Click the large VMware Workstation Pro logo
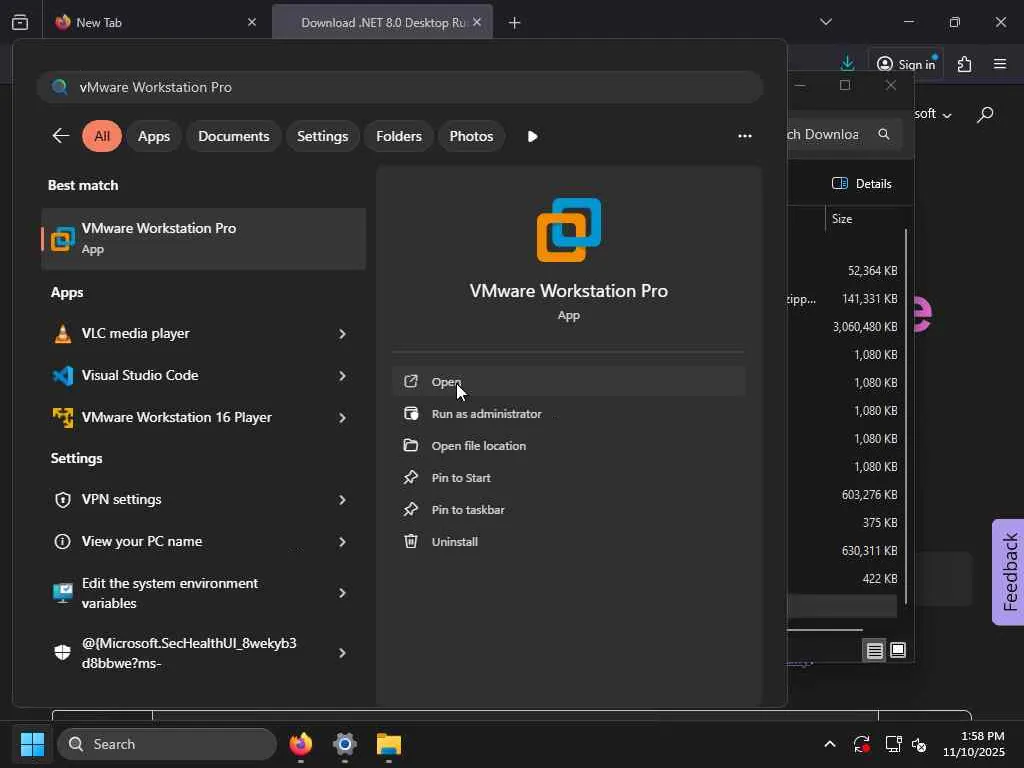The width and height of the screenshot is (1024, 768). [x=569, y=230]
